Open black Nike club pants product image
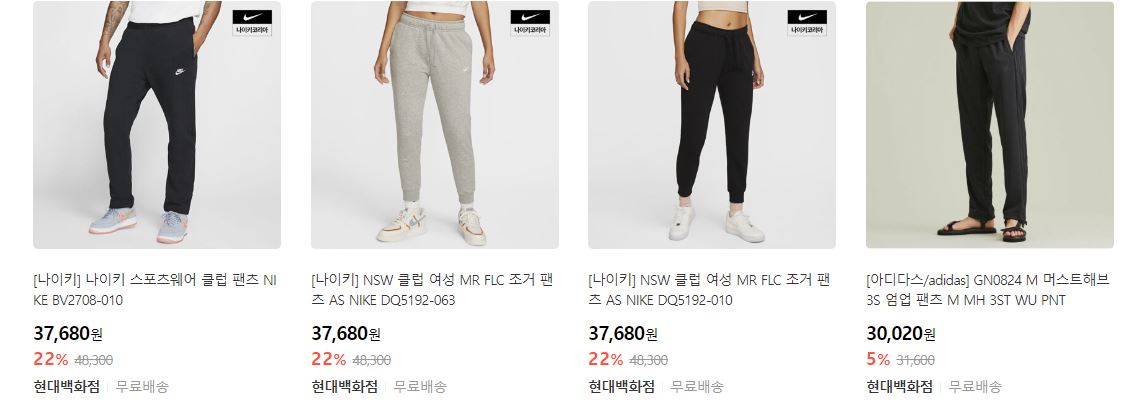Screen dimensions: 1135x404 157,125
